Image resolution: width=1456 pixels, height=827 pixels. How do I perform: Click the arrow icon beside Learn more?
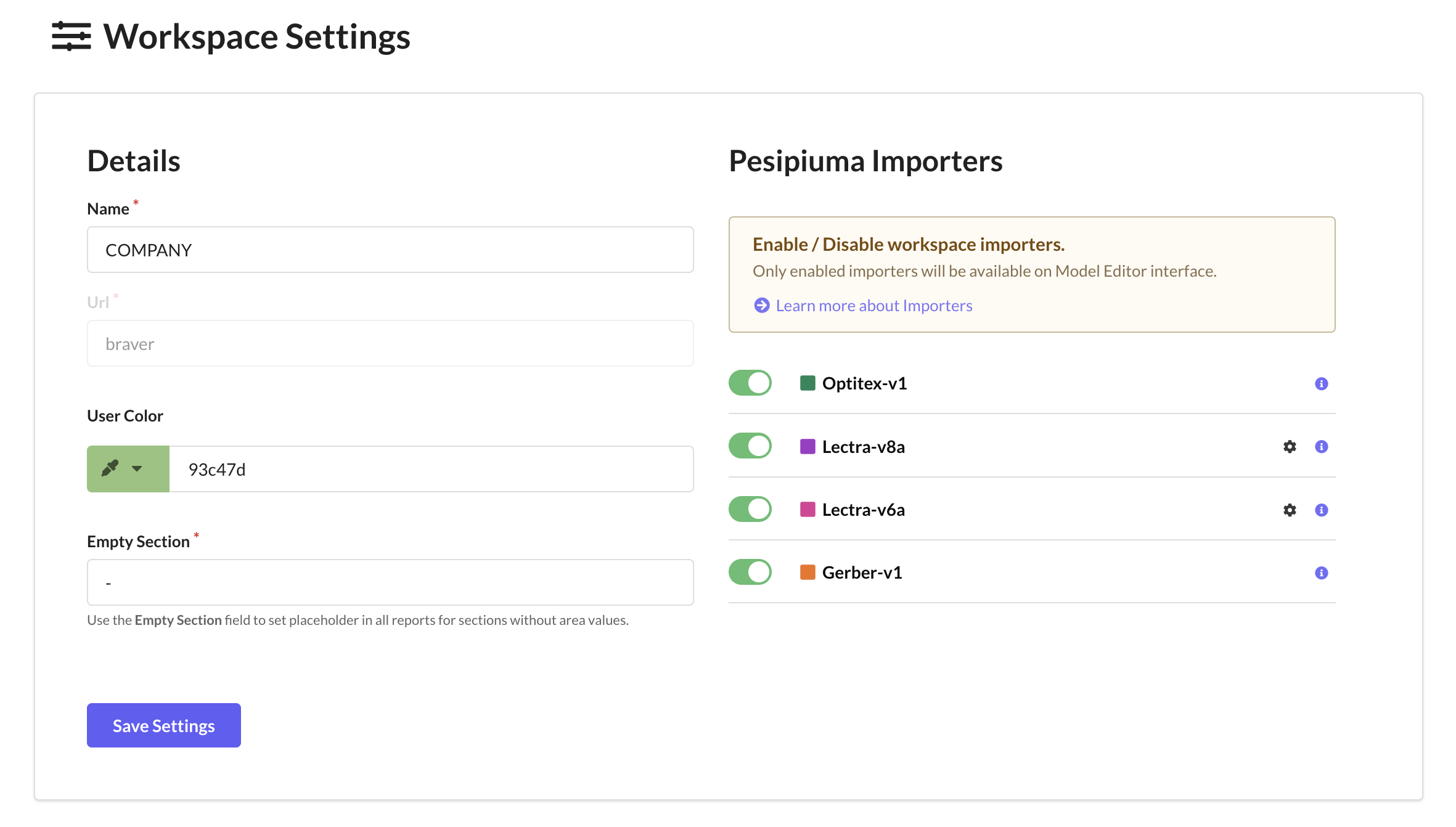762,306
